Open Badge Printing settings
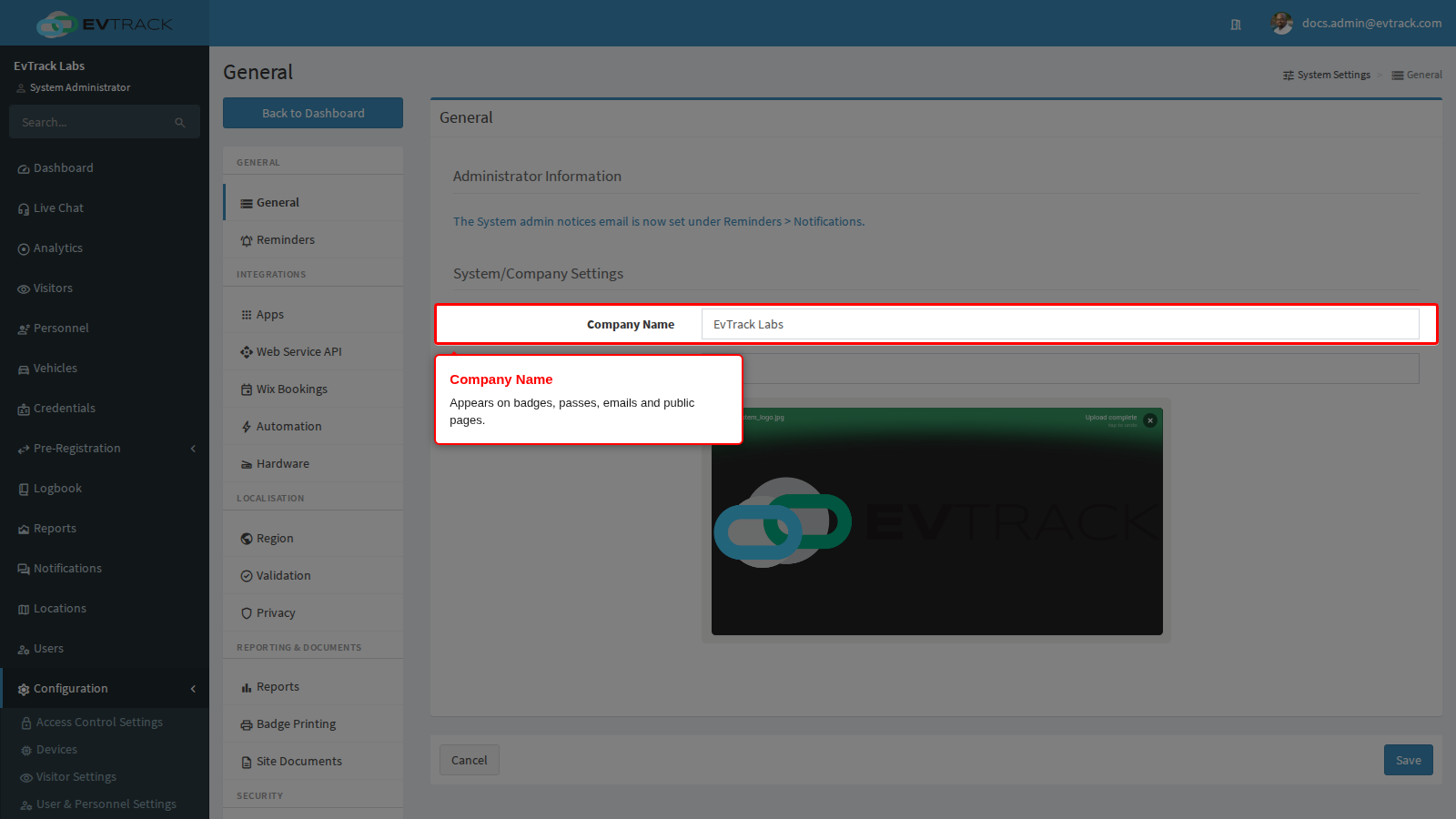The width and height of the screenshot is (1456, 819). [313, 724]
